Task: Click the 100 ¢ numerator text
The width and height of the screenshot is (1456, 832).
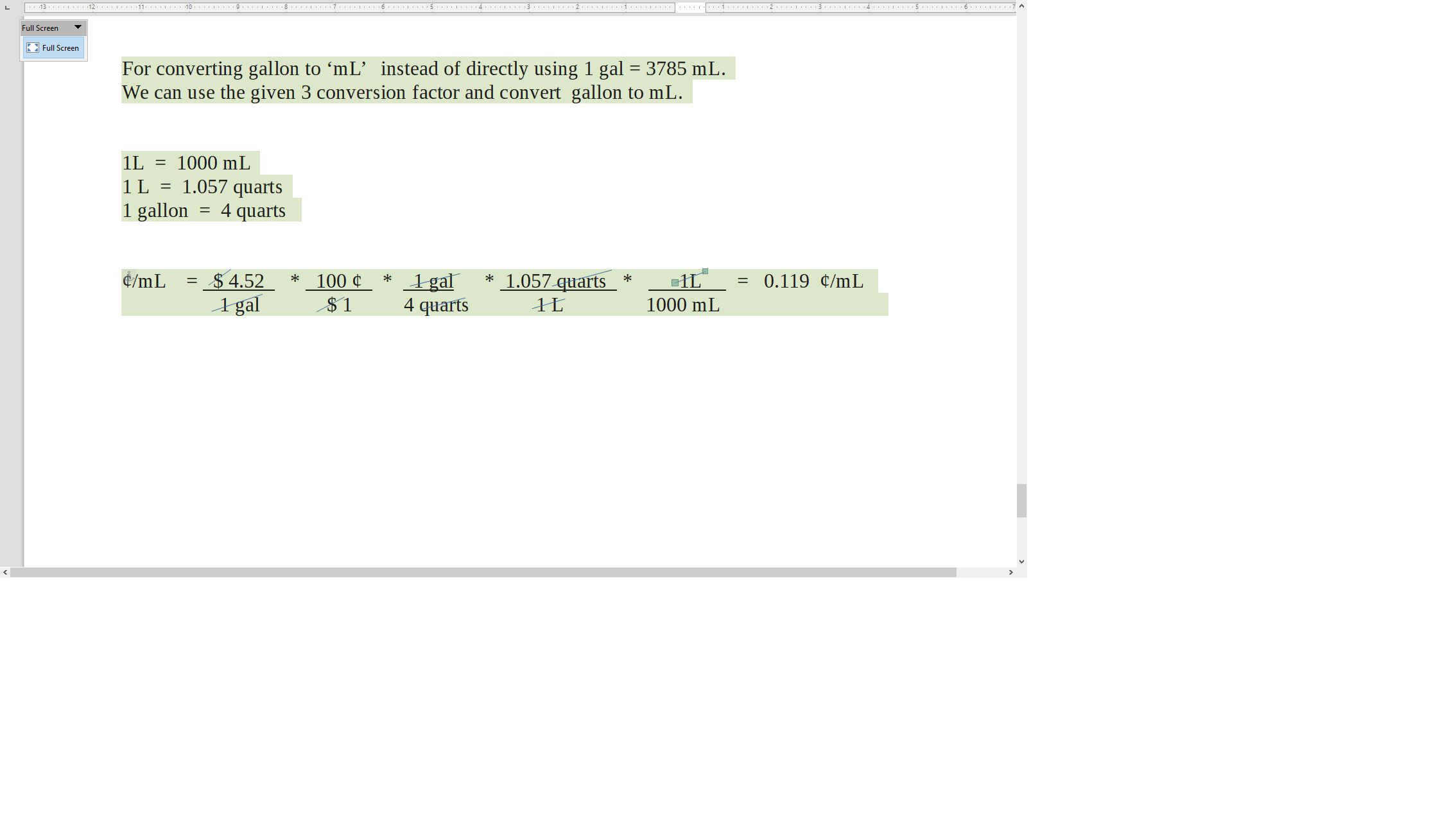Action: tap(338, 281)
